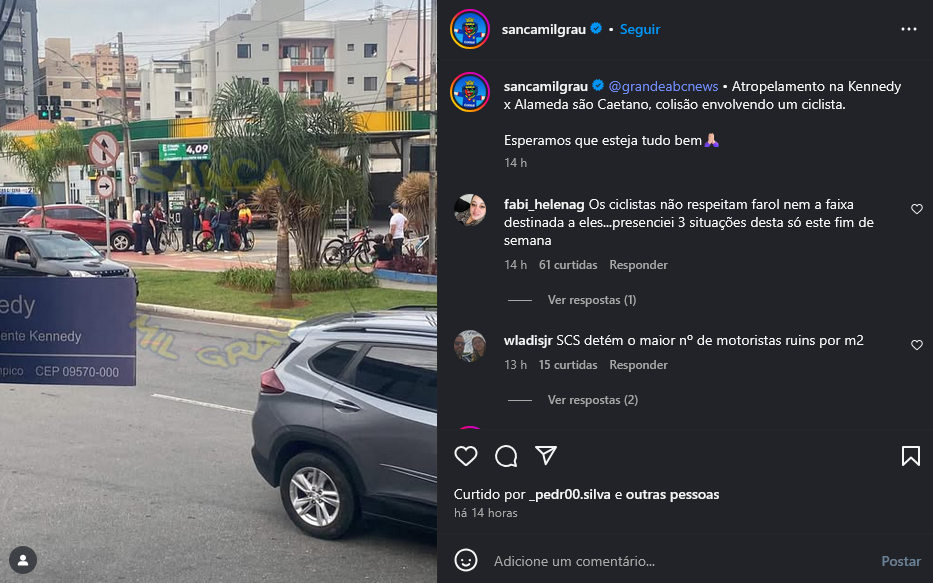Expand Ver respostas (2) under wladisjr
This screenshot has height=583, width=933.
593,400
